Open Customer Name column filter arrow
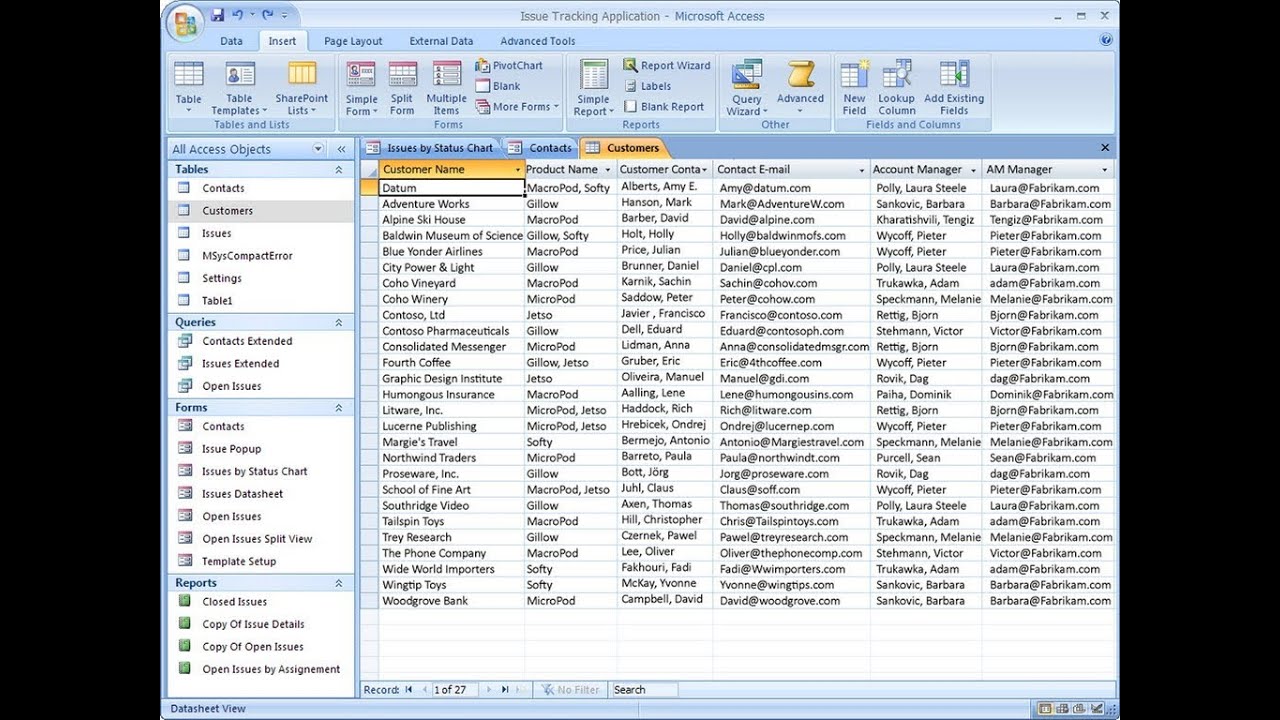The image size is (1280, 720). [517, 170]
